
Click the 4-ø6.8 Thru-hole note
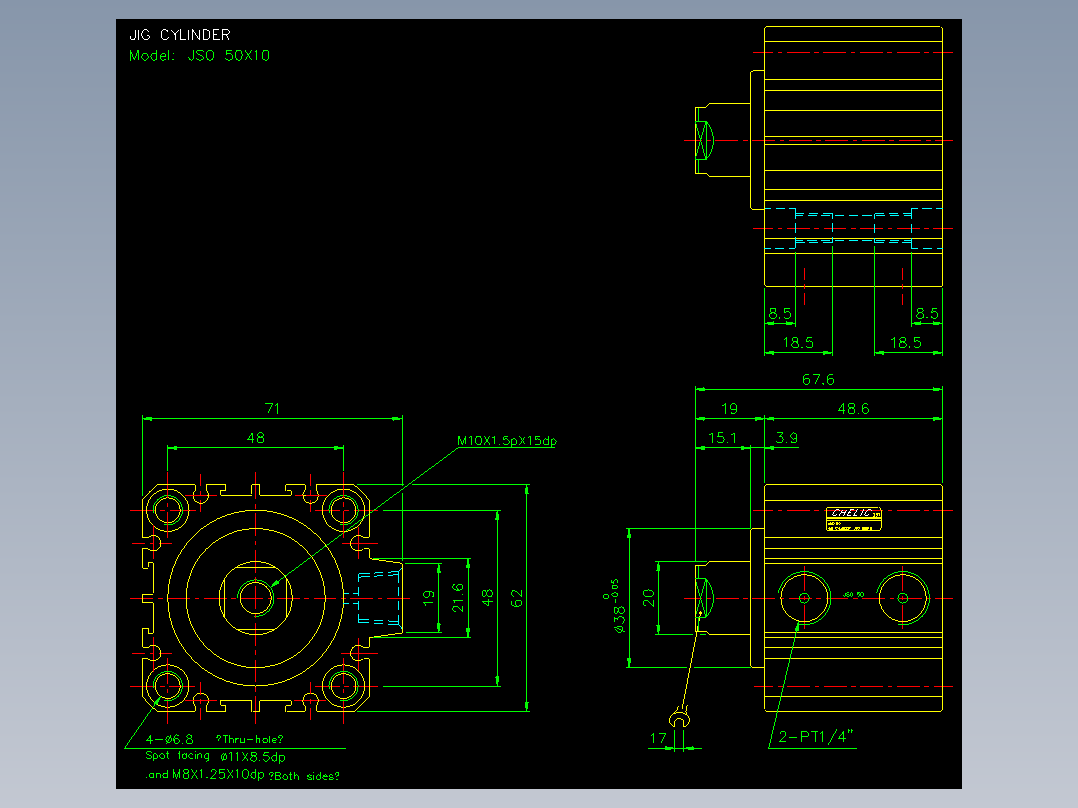pos(214,739)
